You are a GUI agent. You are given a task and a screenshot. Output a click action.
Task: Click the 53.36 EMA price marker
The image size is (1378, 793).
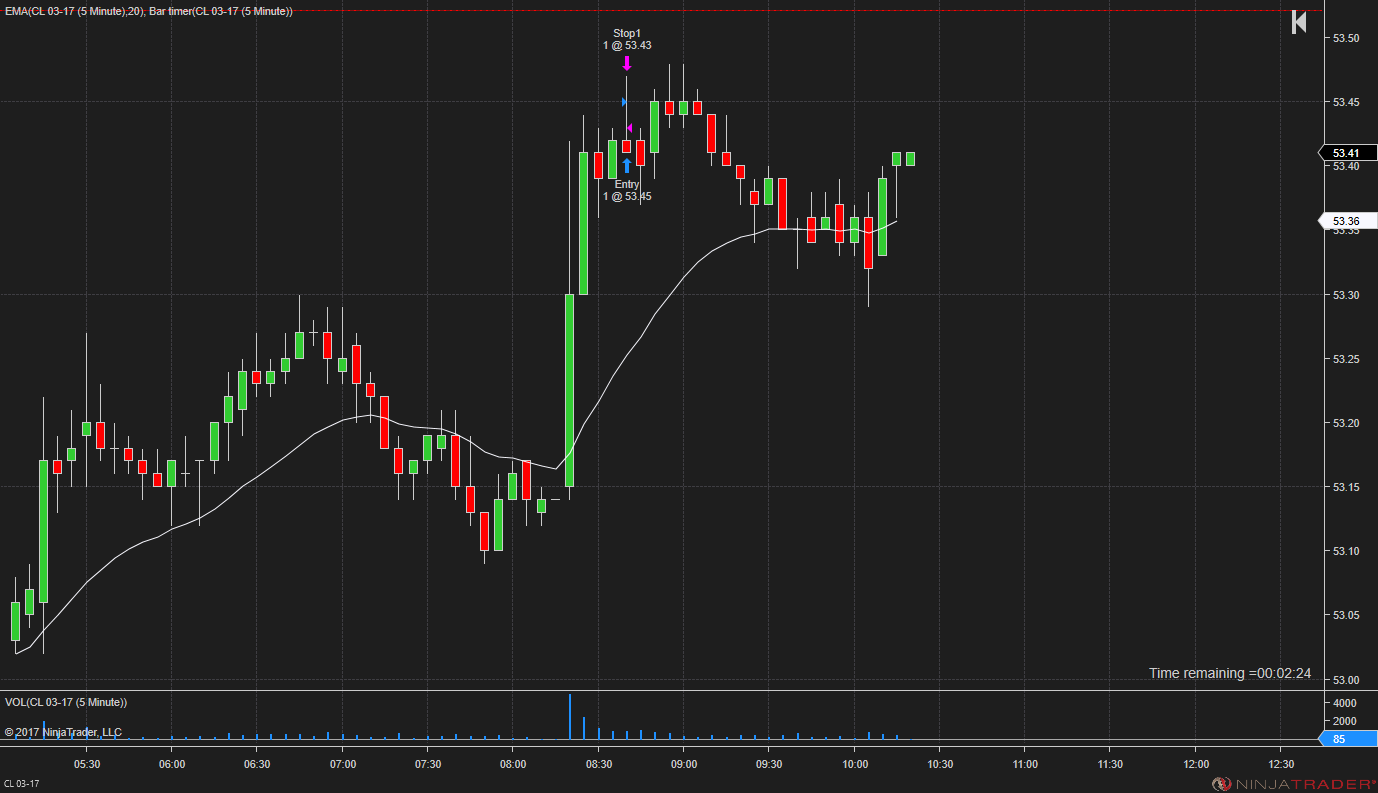click(x=1347, y=221)
